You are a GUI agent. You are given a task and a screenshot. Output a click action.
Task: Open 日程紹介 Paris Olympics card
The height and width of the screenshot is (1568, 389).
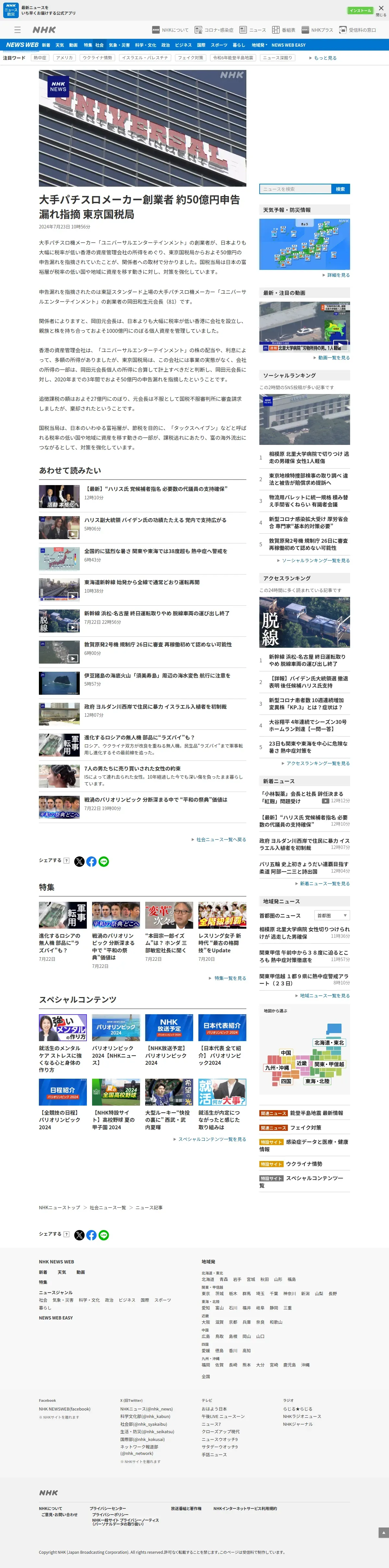[x=63, y=1105]
